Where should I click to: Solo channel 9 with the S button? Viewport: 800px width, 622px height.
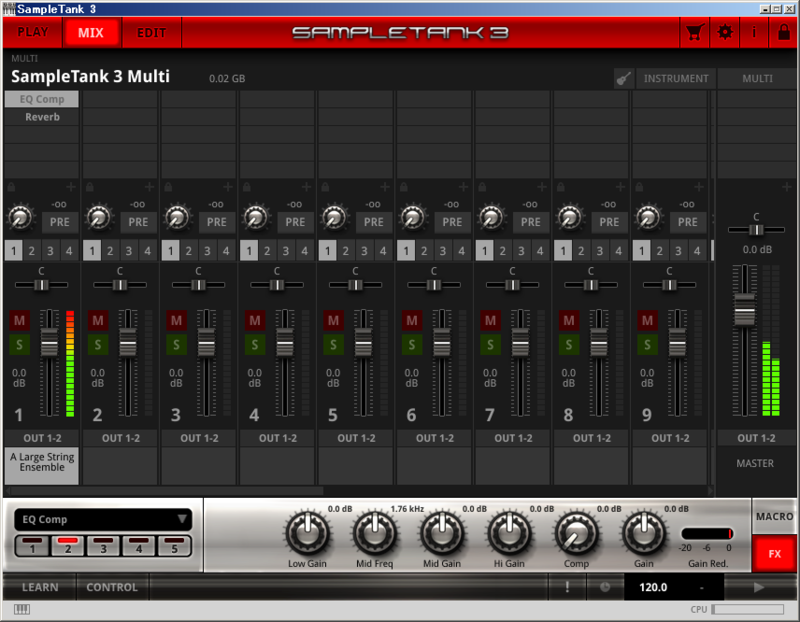click(647, 345)
